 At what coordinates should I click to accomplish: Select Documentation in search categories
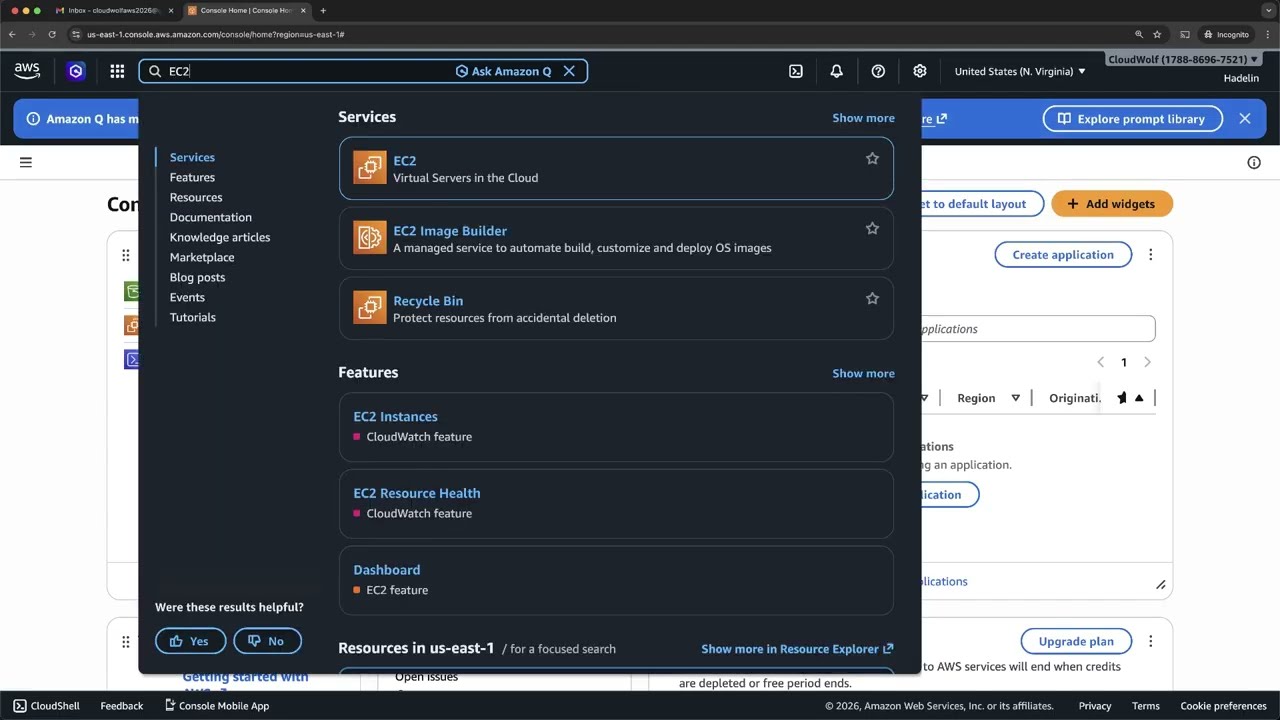coord(211,217)
